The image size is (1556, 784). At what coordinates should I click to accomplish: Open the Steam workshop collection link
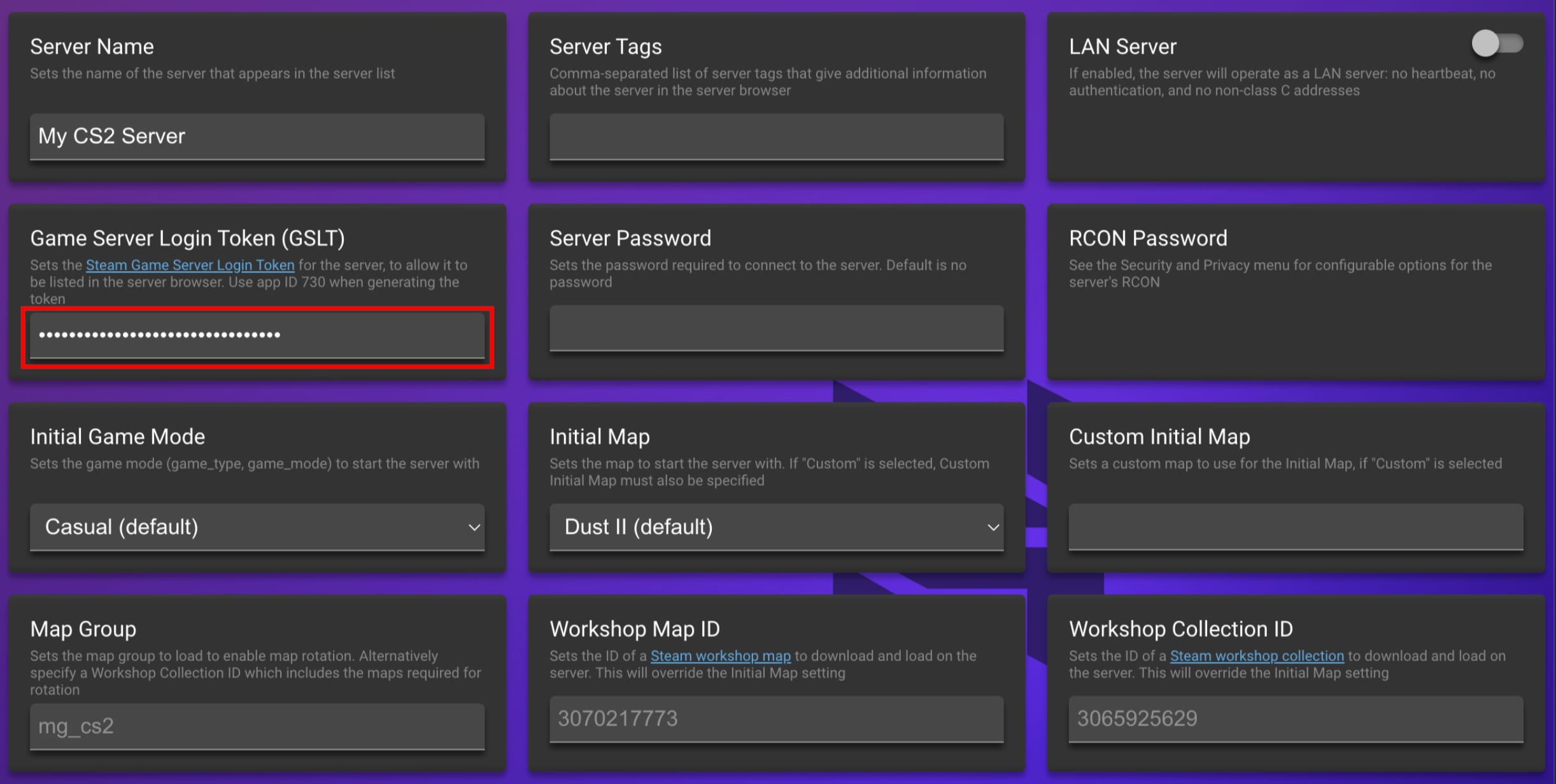pos(1256,655)
